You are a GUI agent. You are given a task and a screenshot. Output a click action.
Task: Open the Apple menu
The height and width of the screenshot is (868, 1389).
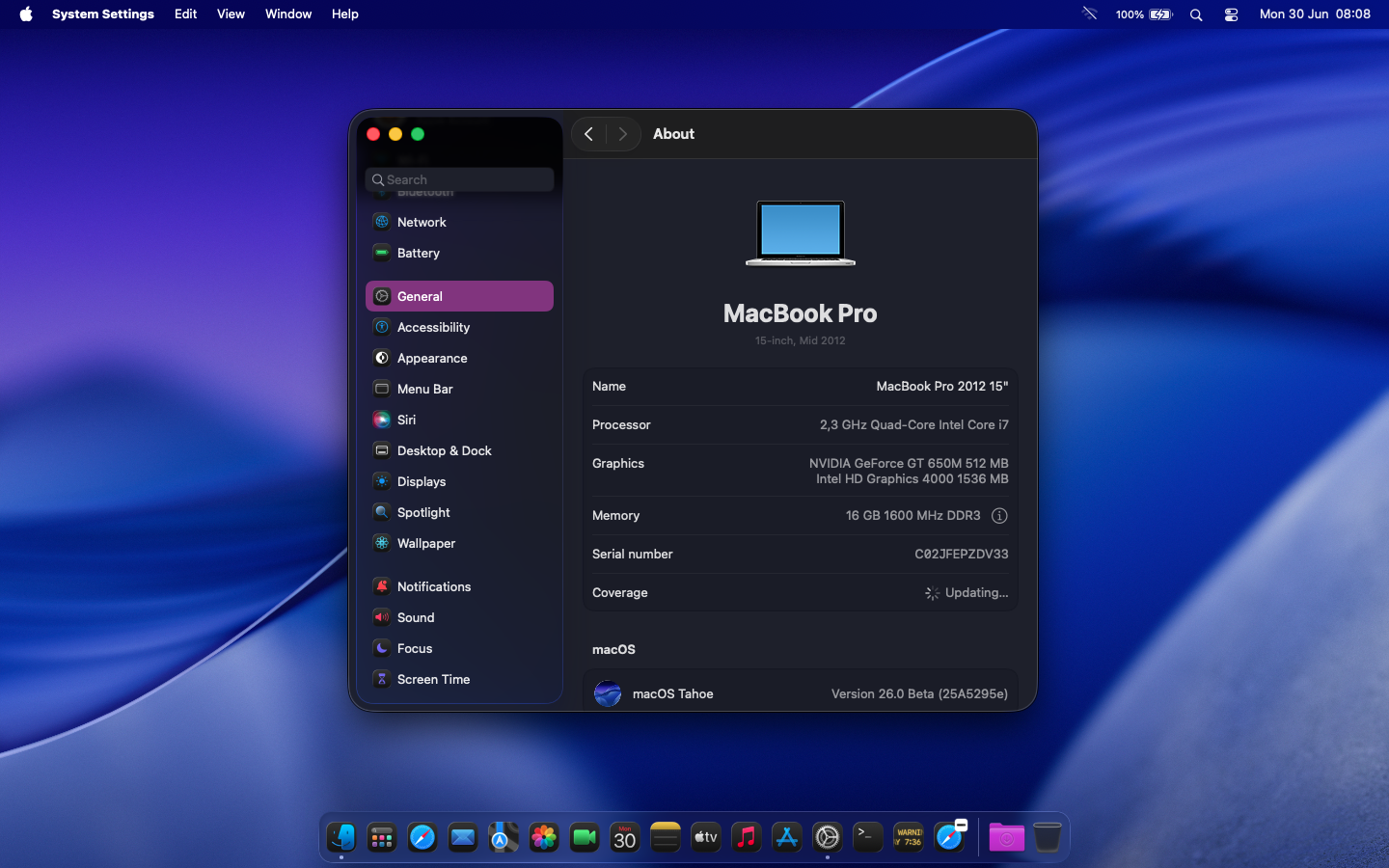tap(26, 14)
